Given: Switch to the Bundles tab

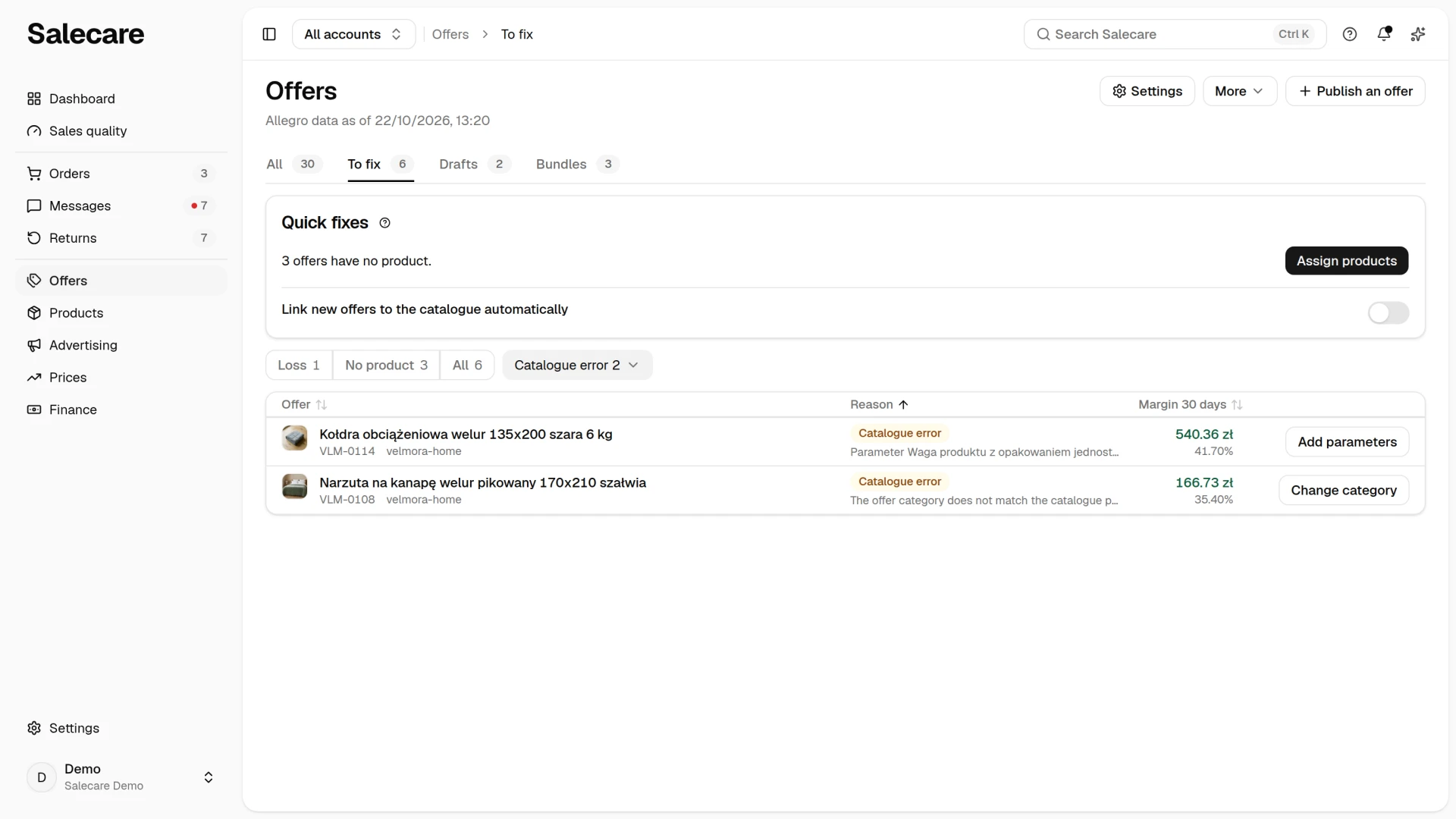Looking at the screenshot, I should point(577,164).
